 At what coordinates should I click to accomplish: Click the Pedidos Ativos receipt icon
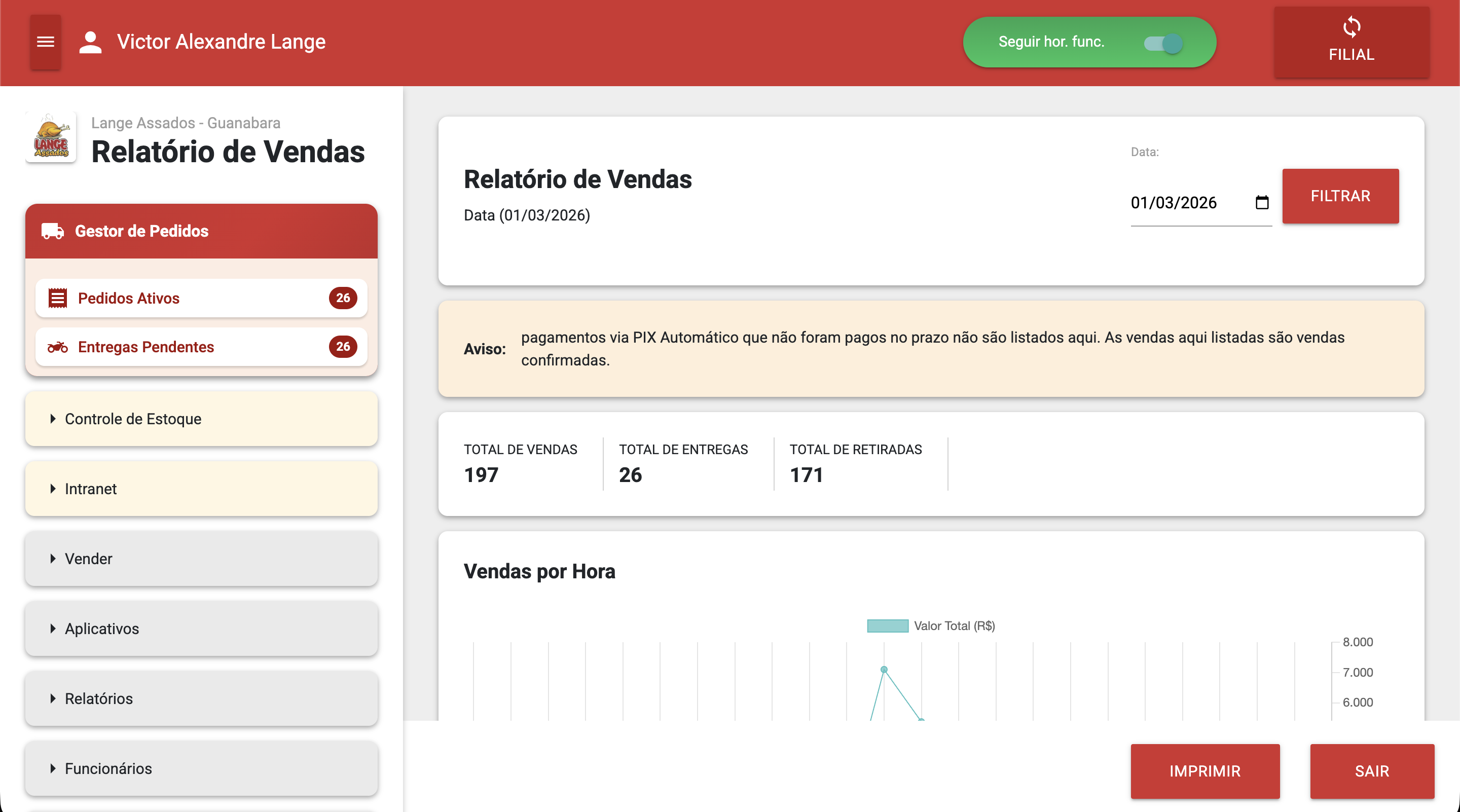point(57,298)
